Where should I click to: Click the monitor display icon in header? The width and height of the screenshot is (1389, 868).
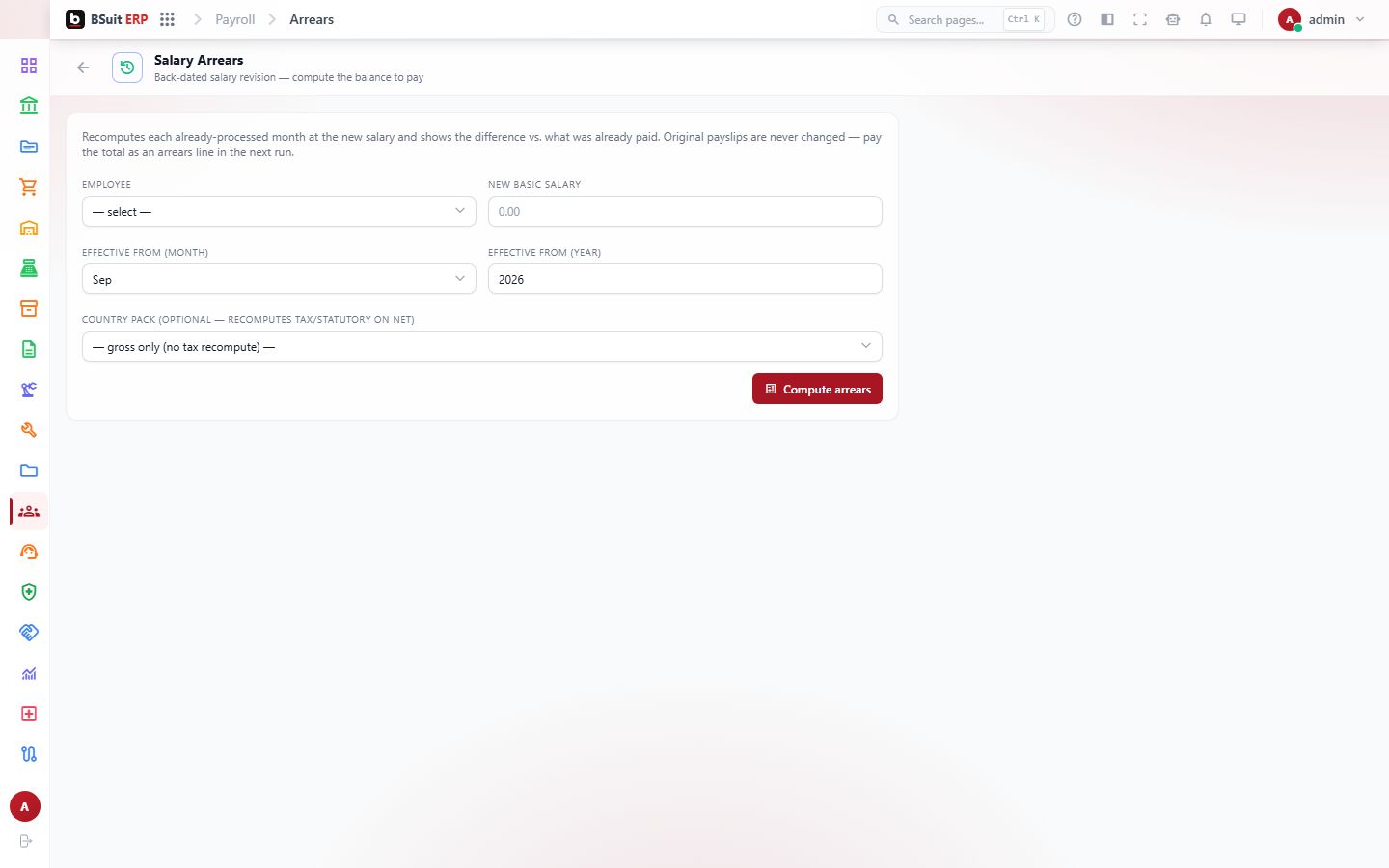point(1239,19)
